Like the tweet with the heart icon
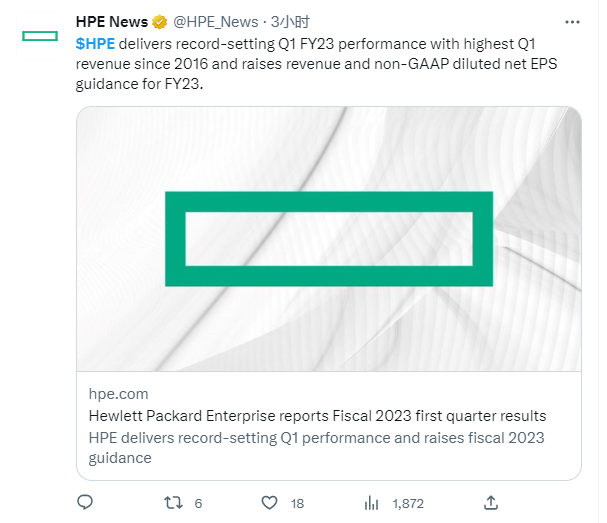 (269, 503)
